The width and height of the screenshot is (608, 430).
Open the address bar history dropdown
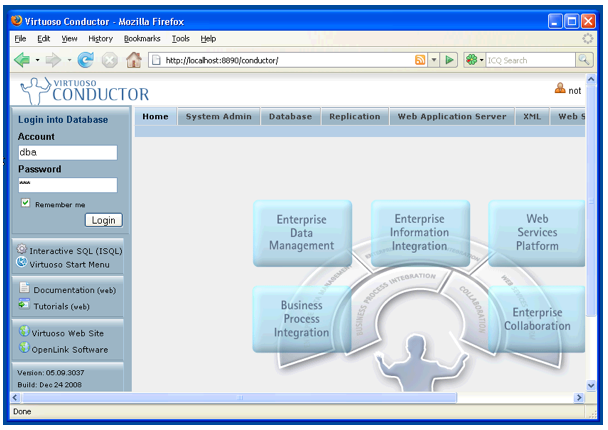click(x=435, y=60)
